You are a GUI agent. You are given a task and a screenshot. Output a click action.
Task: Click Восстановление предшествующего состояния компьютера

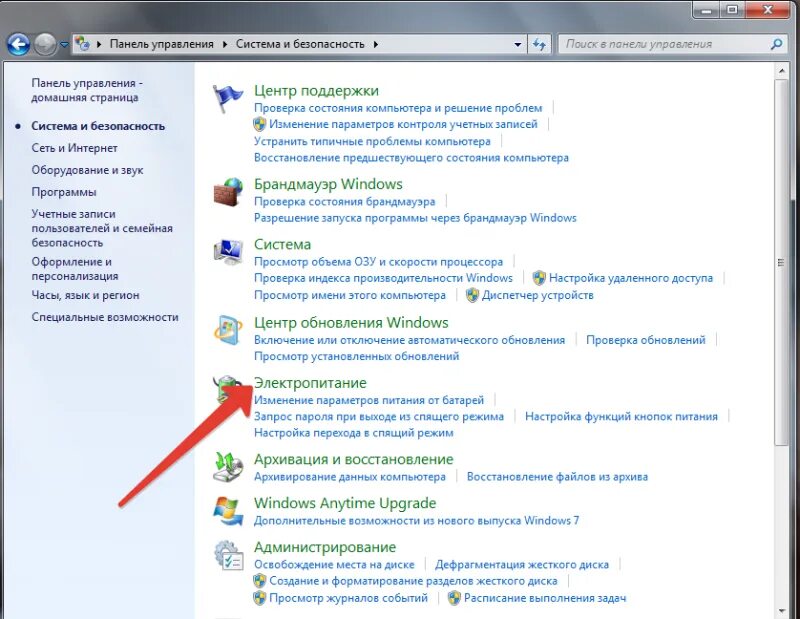pyautogui.click(x=411, y=158)
